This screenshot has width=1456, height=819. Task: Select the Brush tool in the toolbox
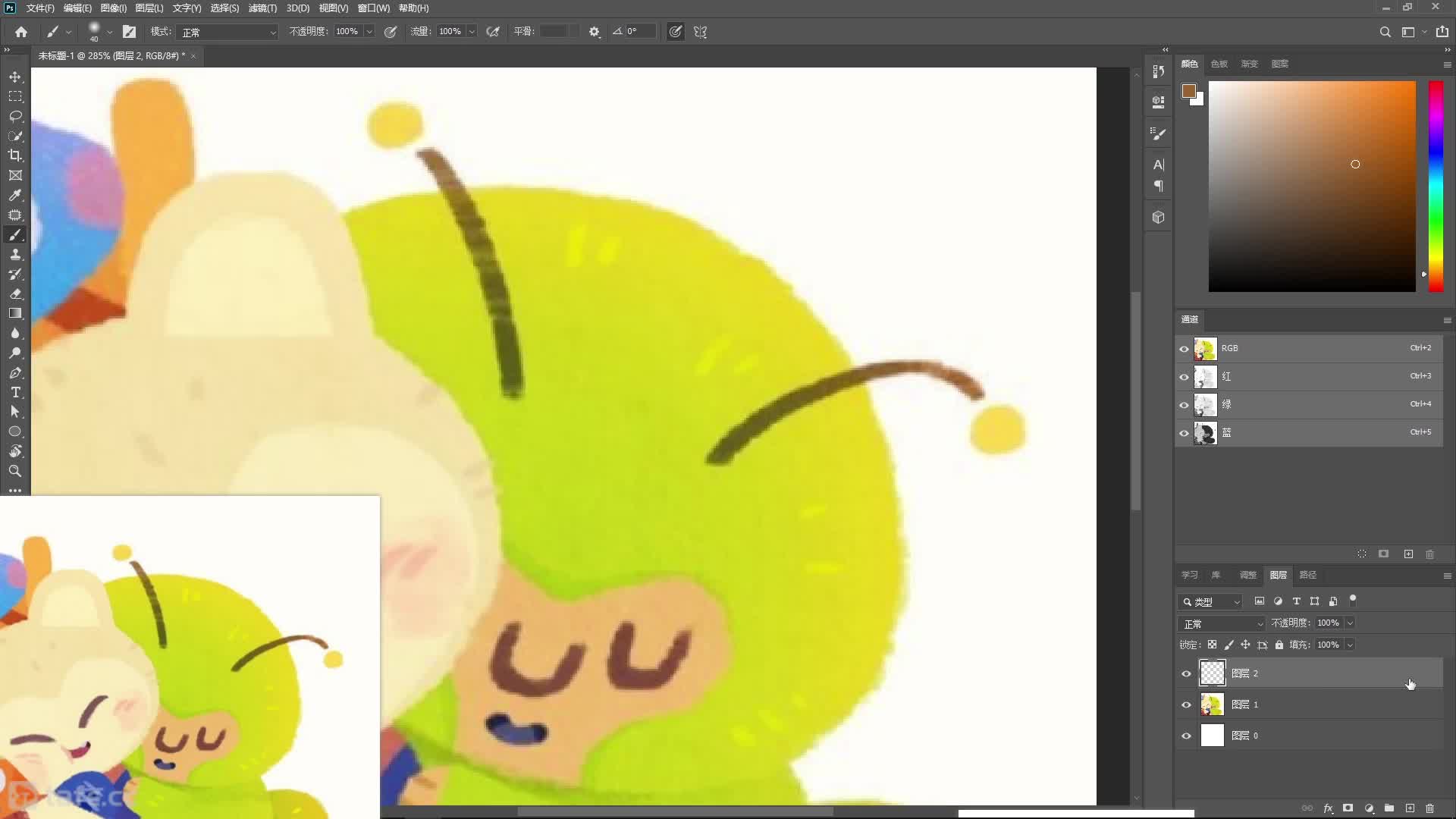[15, 235]
